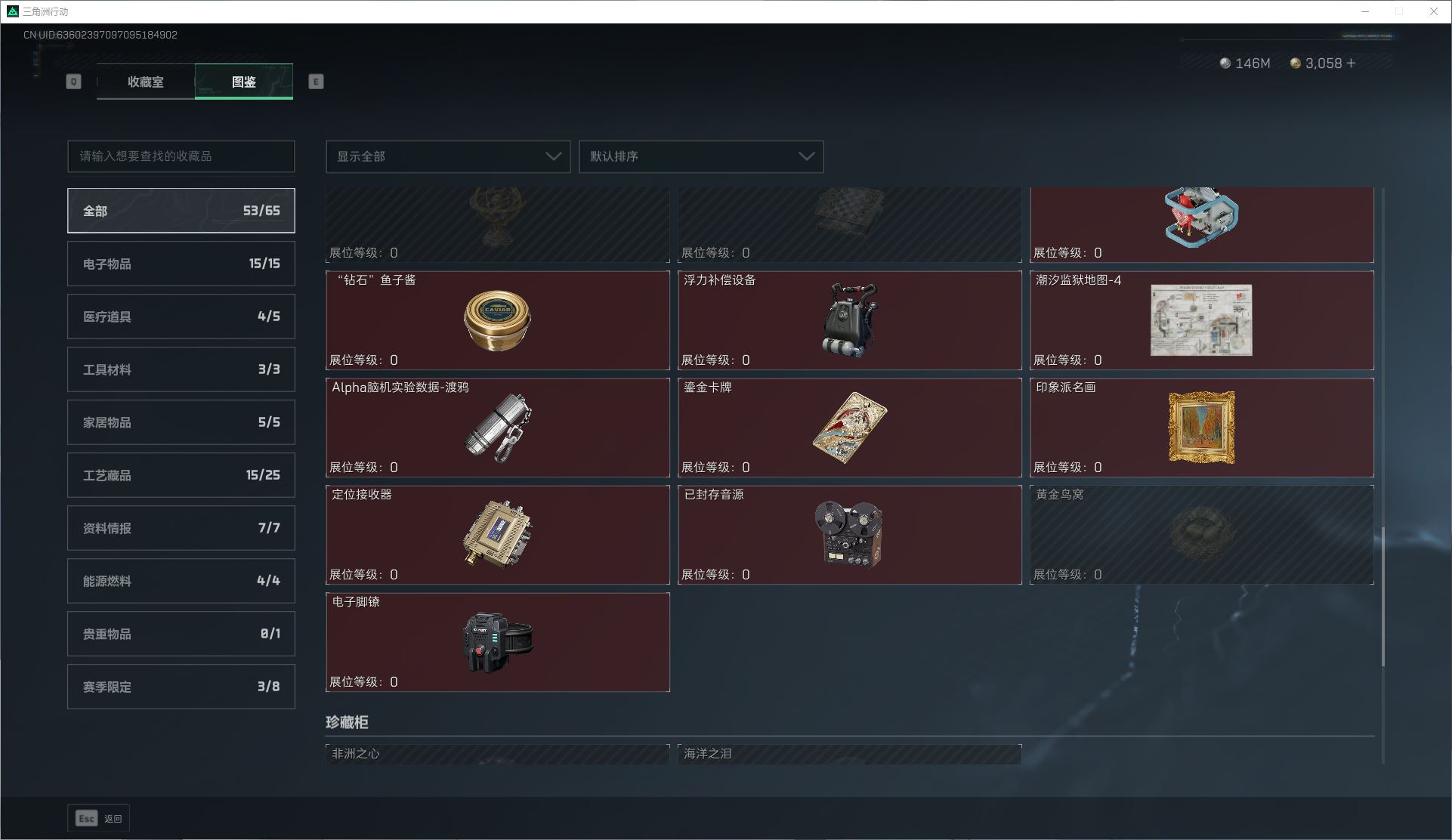
Task: Select the 鎏金卡牌 gilded card icon
Action: pyautogui.click(x=850, y=428)
